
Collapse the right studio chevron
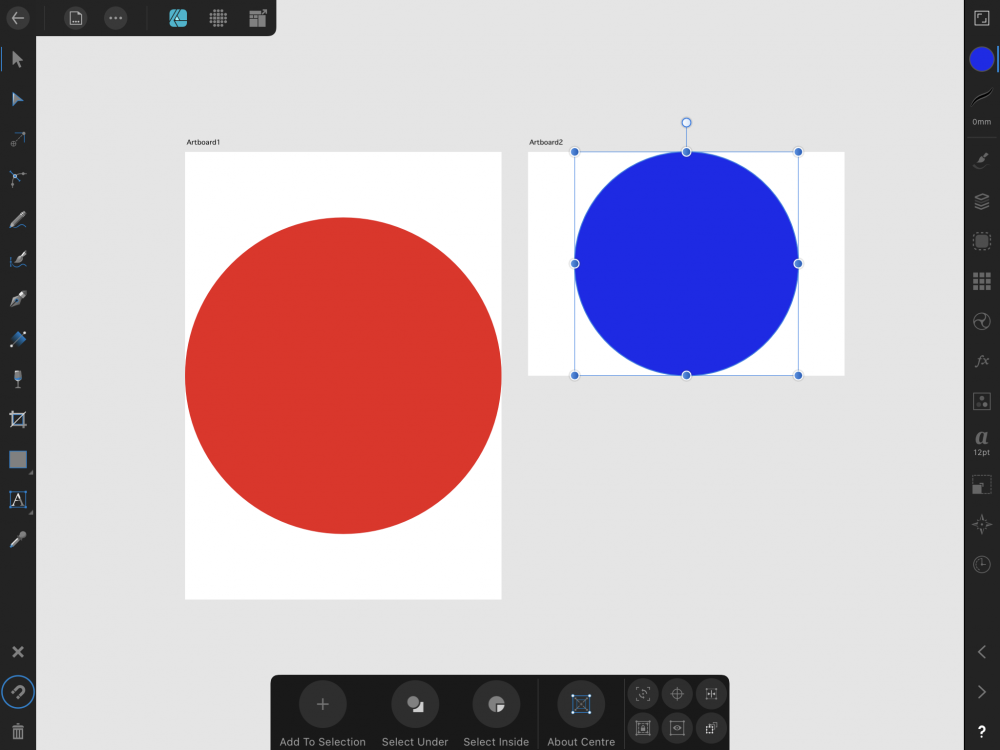(x=981, y=691)
